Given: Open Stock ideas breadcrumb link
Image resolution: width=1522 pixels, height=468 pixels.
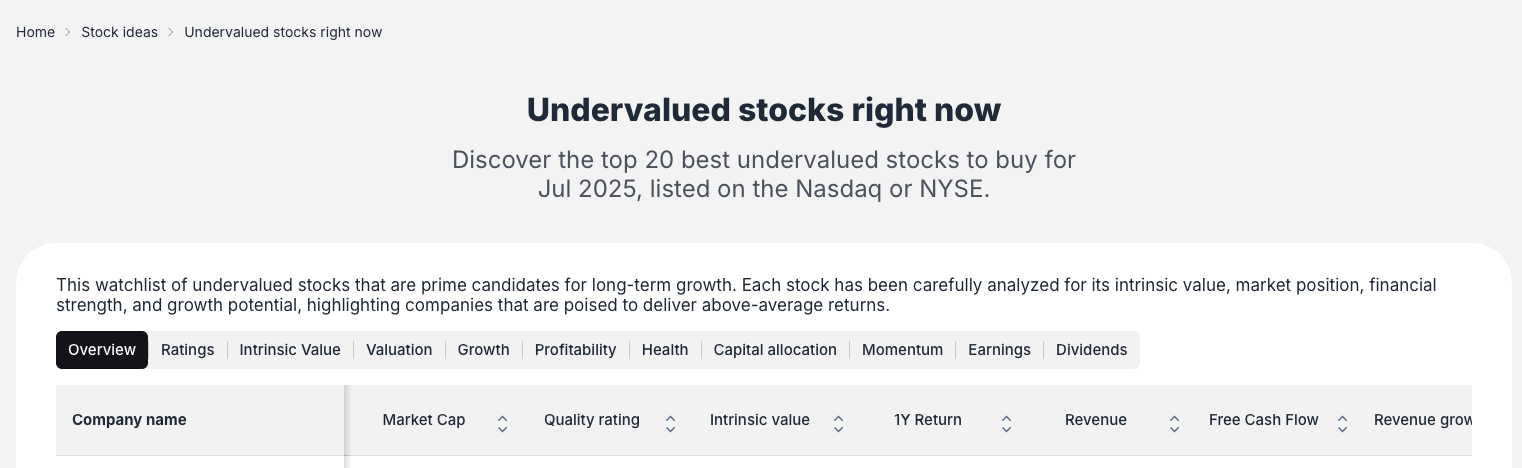Looking at the screenshot, I should tap(119, 32).
